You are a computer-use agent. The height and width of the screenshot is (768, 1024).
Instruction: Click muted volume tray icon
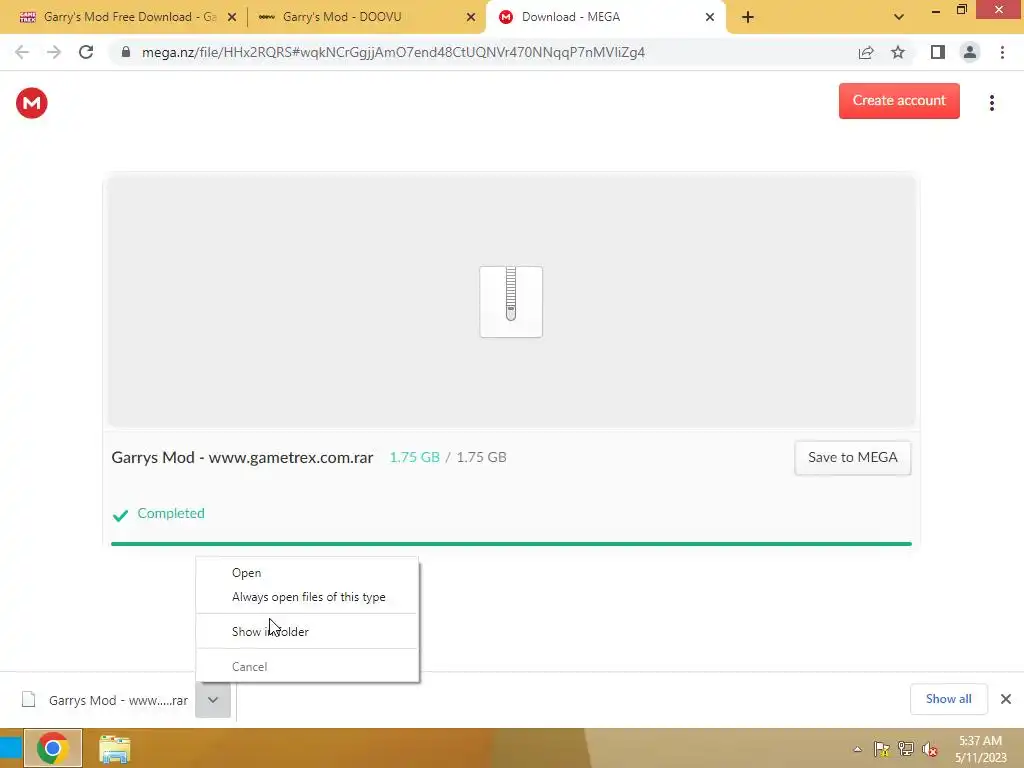click(930, 749)
